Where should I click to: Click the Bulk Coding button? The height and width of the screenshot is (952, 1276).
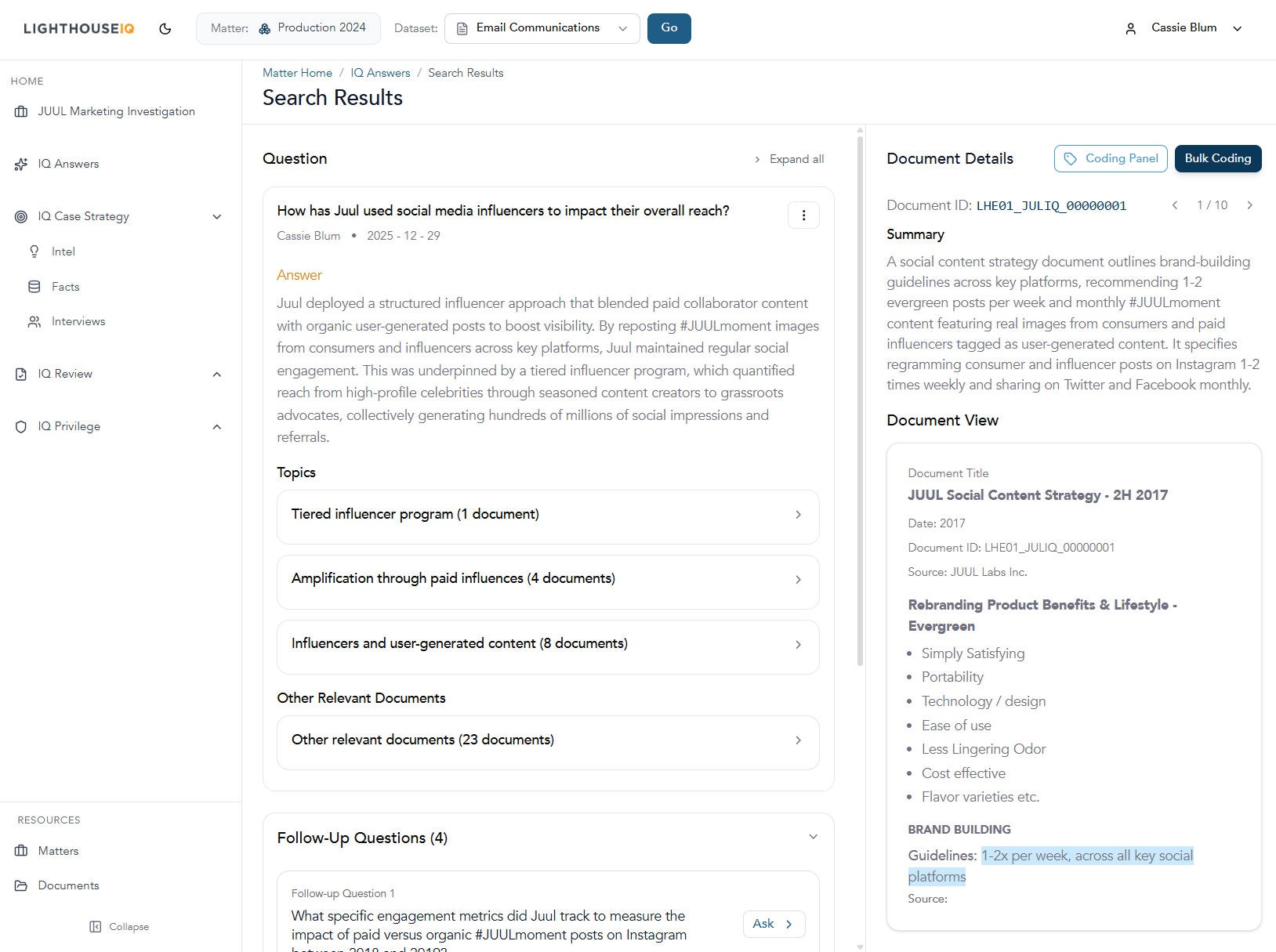[x=1218, y=158]
